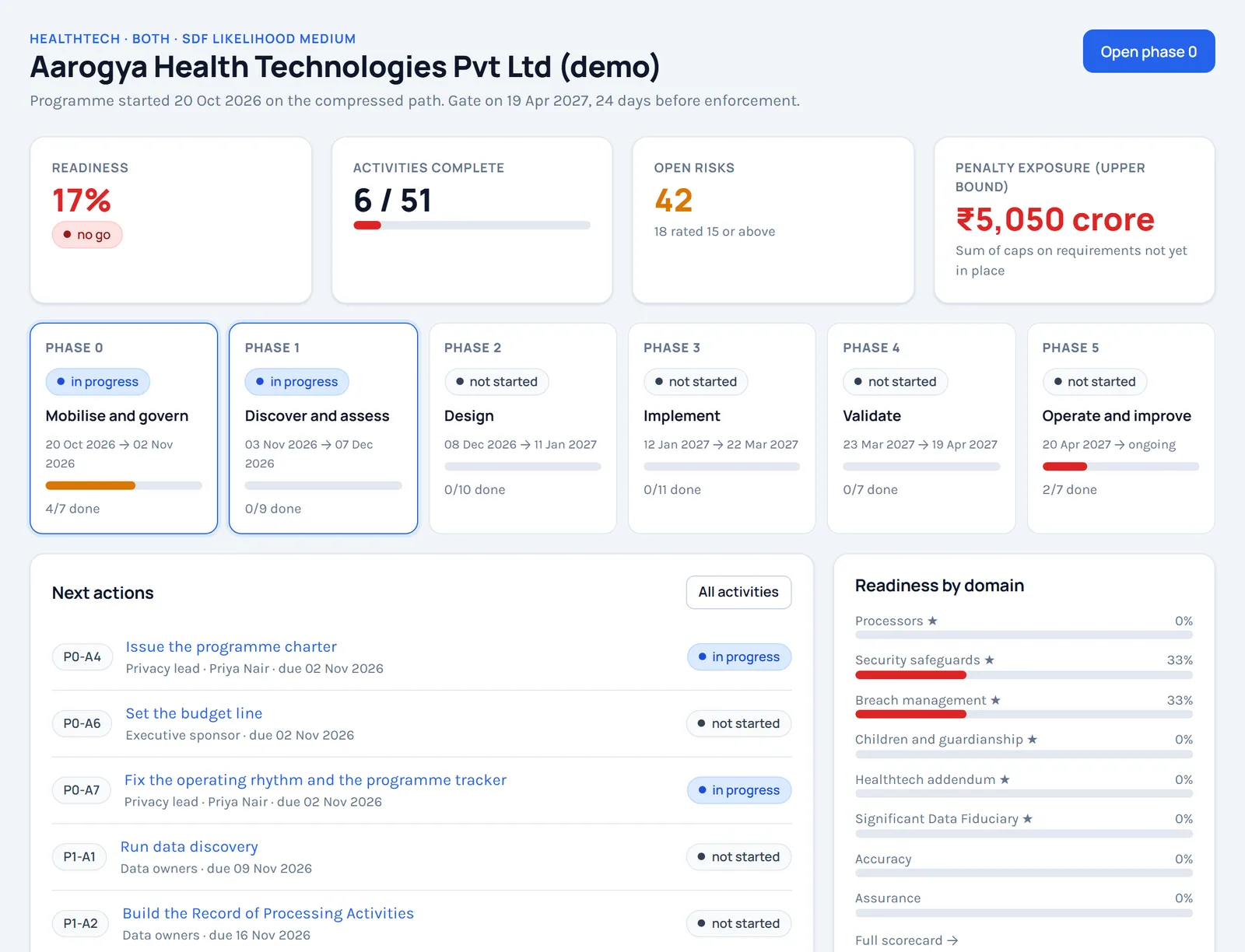Click the P0-A4 activity code badge
This screenshot has height=952, width=1245.
82,656
